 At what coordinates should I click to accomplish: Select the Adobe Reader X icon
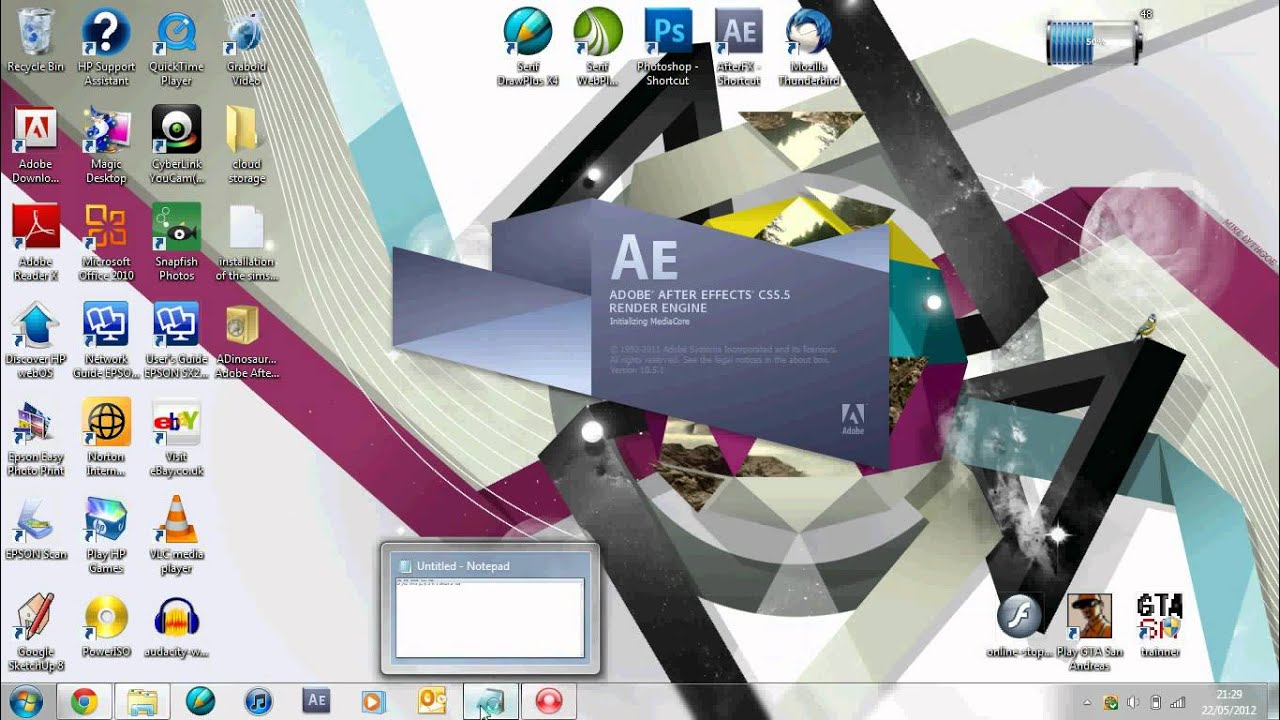(x=35, y=242)
